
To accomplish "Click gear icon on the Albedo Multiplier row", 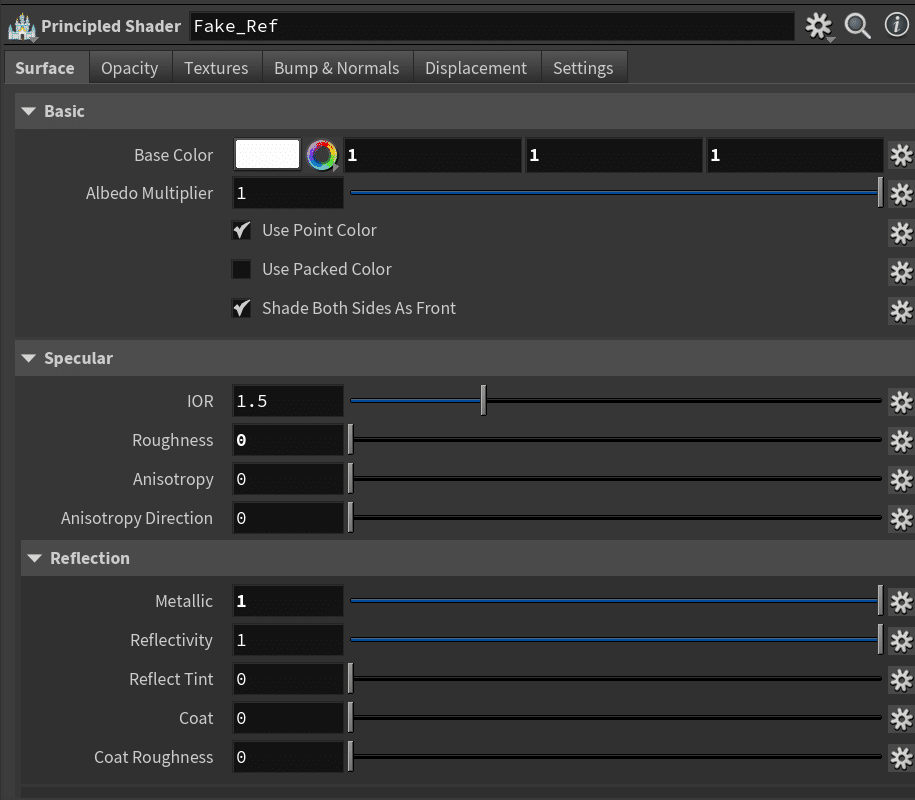I will click(901, 194).
